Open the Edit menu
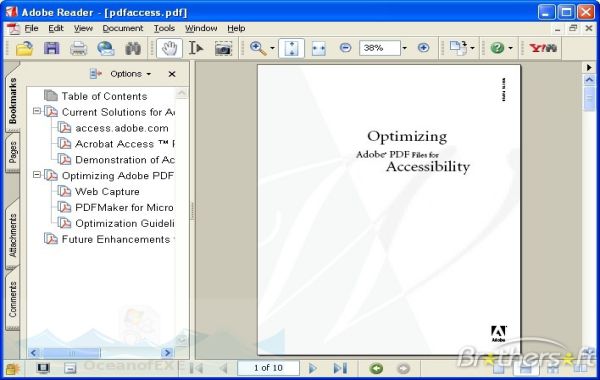Screen dimensions: 600x380 click(55, 28)
